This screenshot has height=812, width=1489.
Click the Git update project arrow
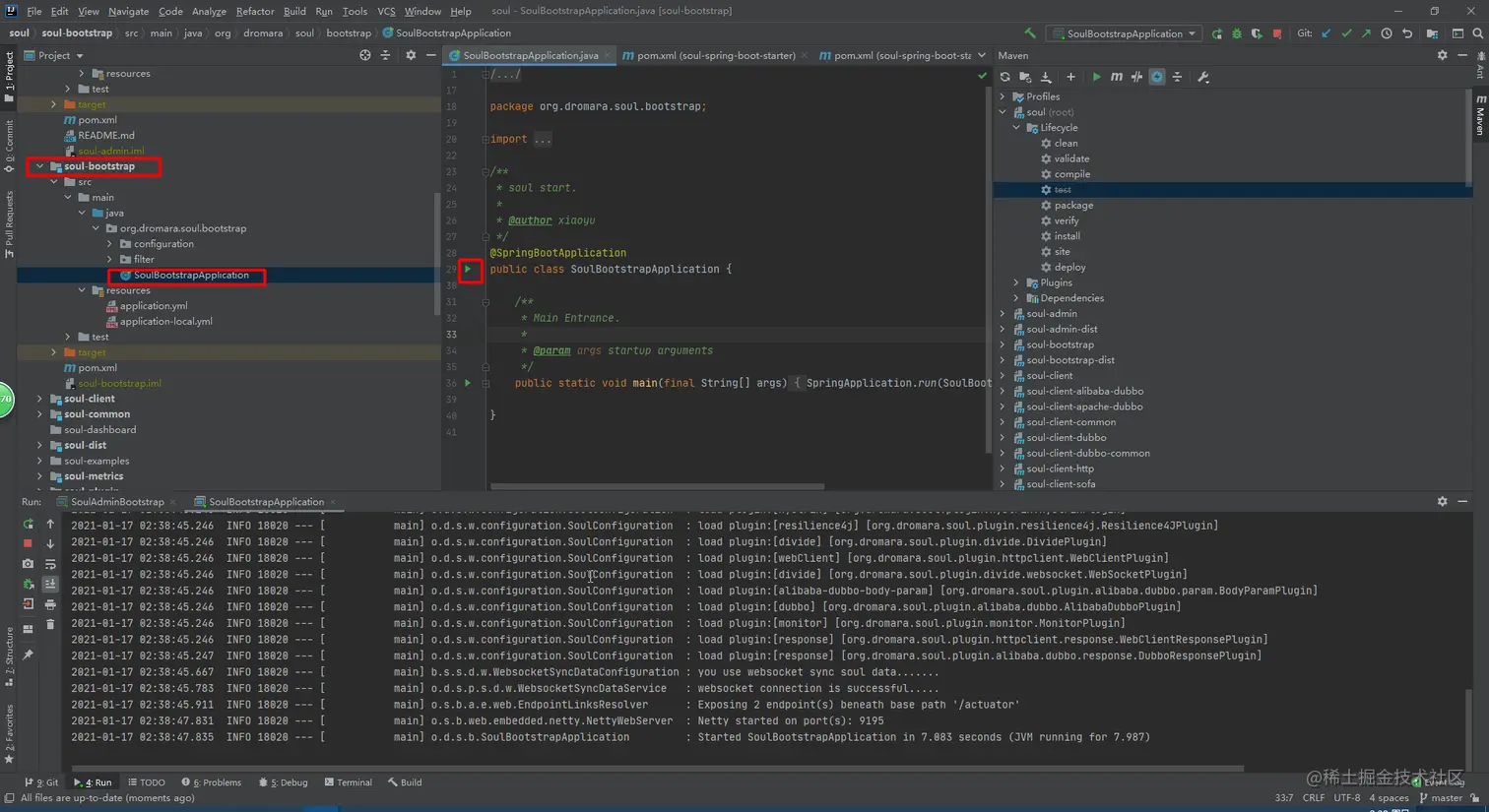(1327, 33)
